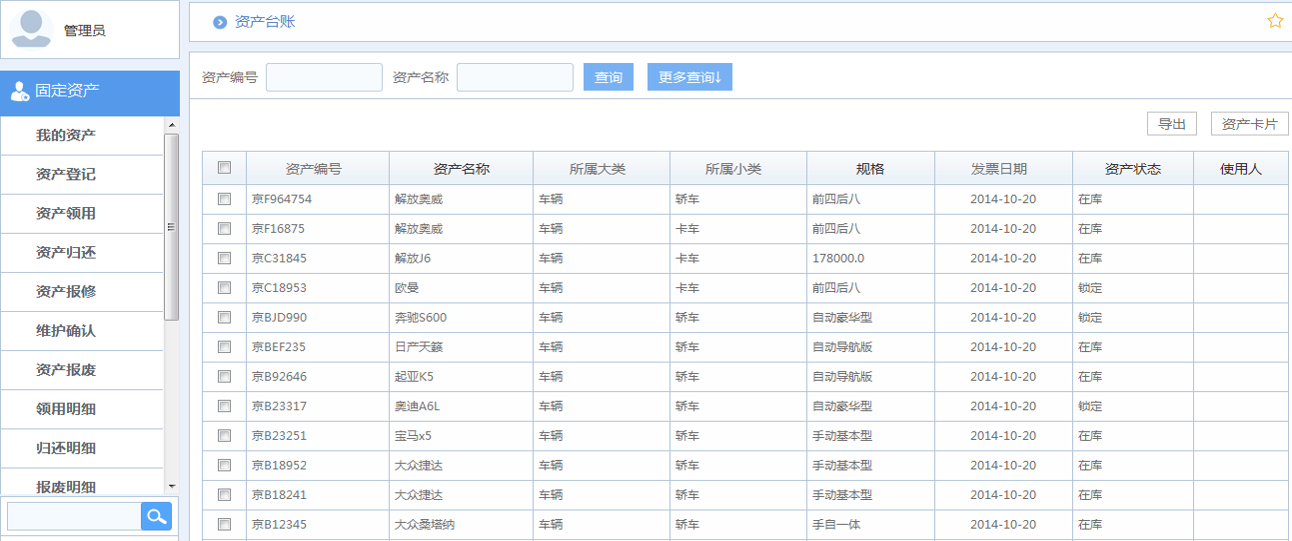Viewport: 1292px width, 541px height.
Task: Tick the checkbox for 京B12345
Action: pyautogui.click(x=224, y=524)
